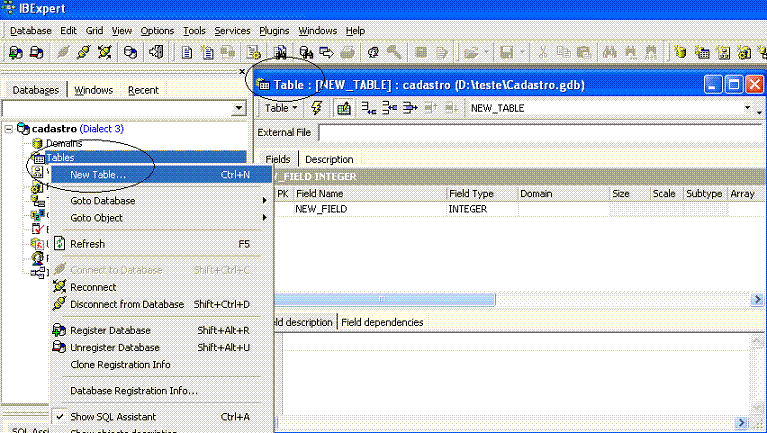Click the window-with-arrow toolbar icon
Image resolution: width=767 pixels, height=433 pixels.
(326, 52)
